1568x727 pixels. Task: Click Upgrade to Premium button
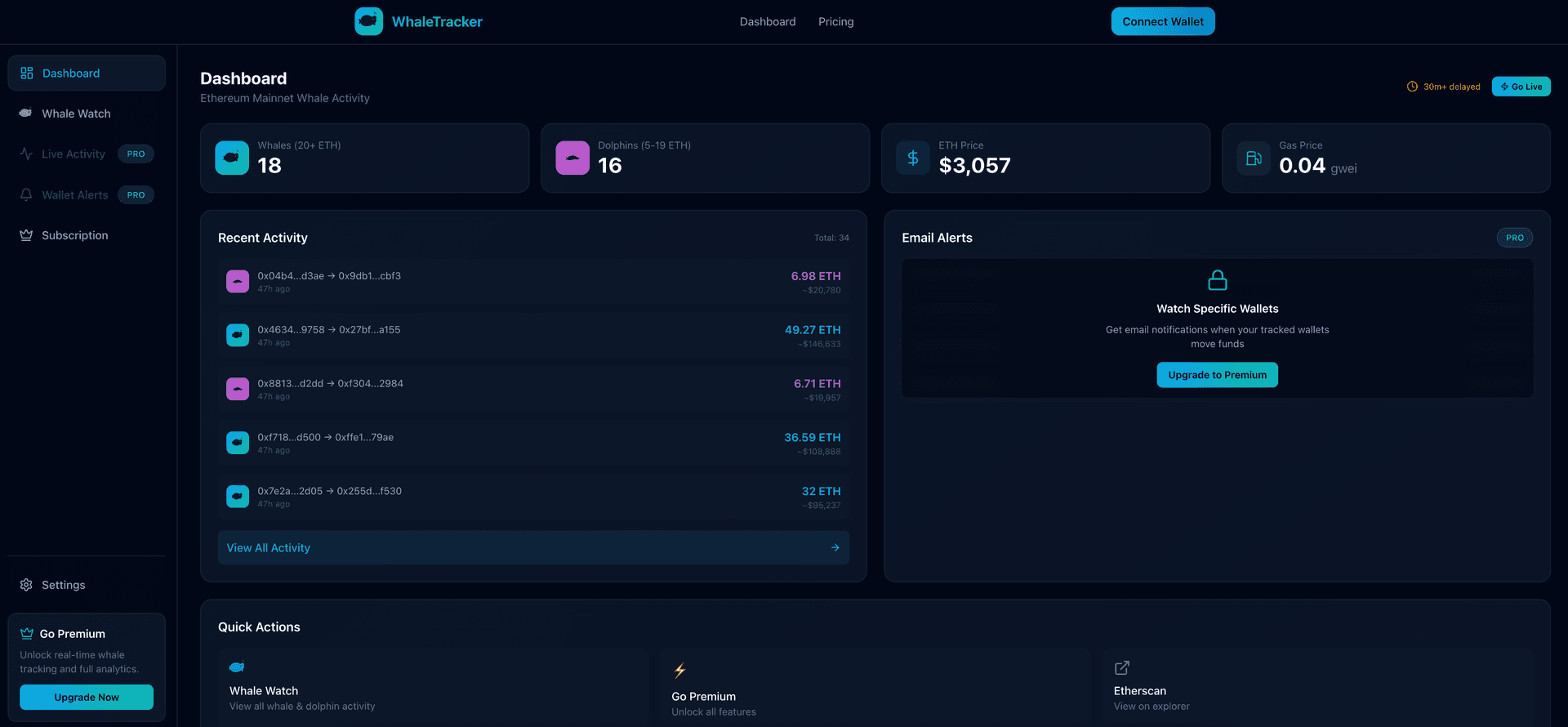tap(1217, 375)
